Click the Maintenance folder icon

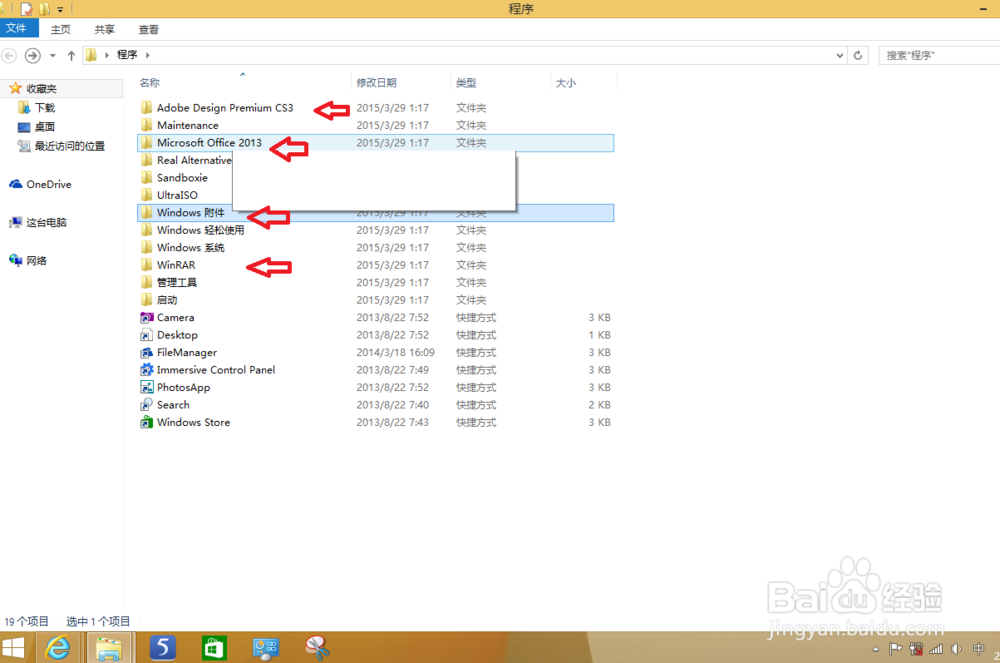coord(147,125)
